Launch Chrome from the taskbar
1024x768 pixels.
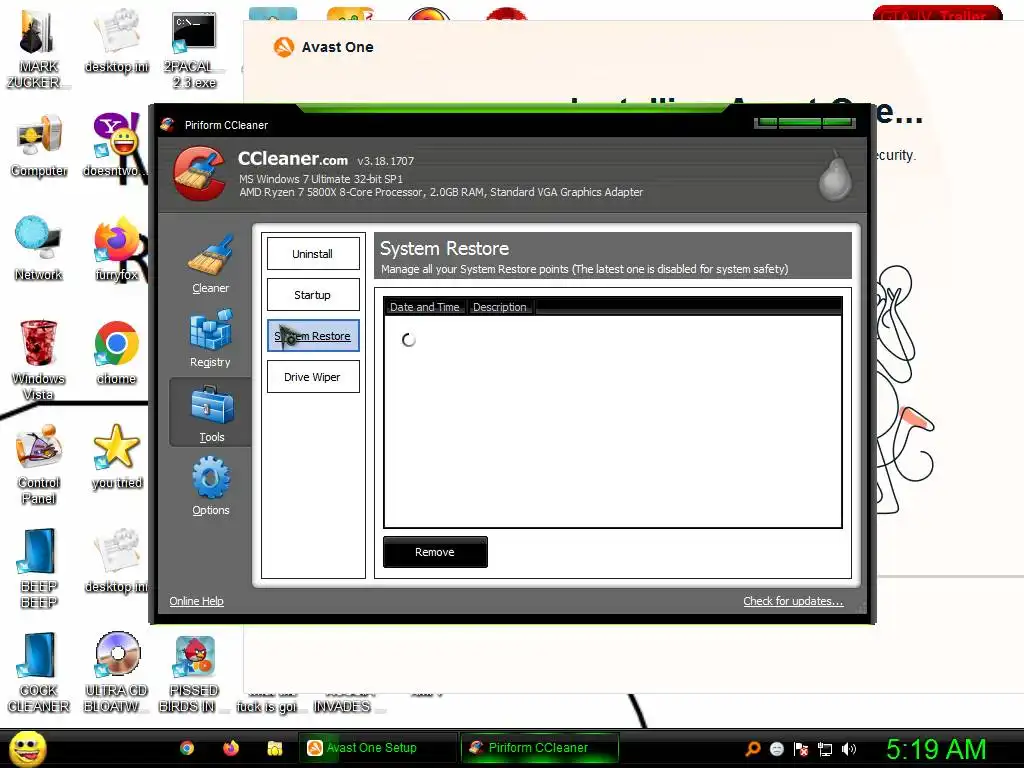pos(187,748)
